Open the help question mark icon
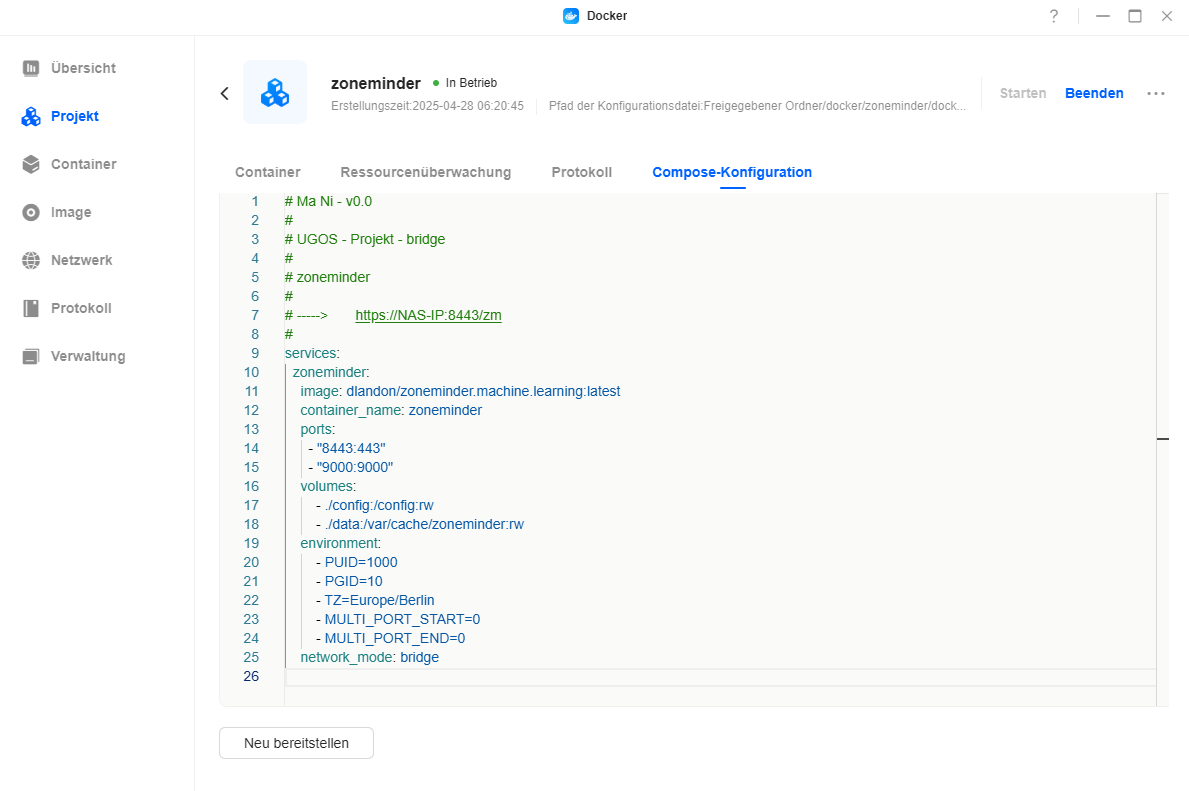The image size is (1189, 791). pos(1053,16)
